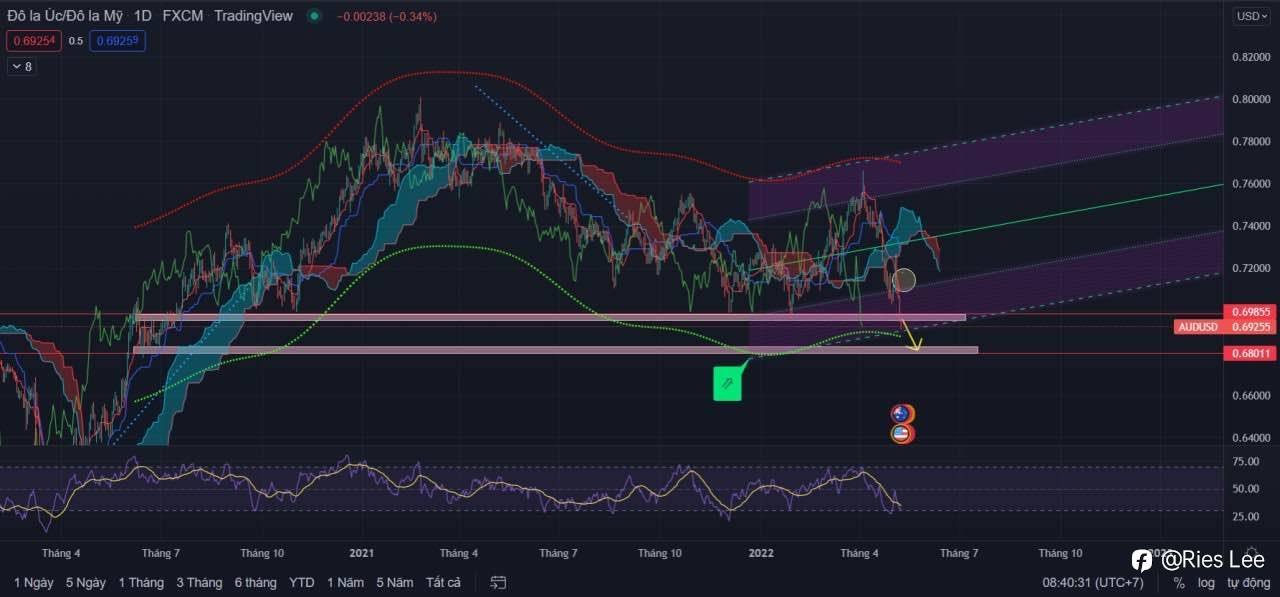Select the 5 Ngày date range
The image size is (1280, 597).
[86, 582]
